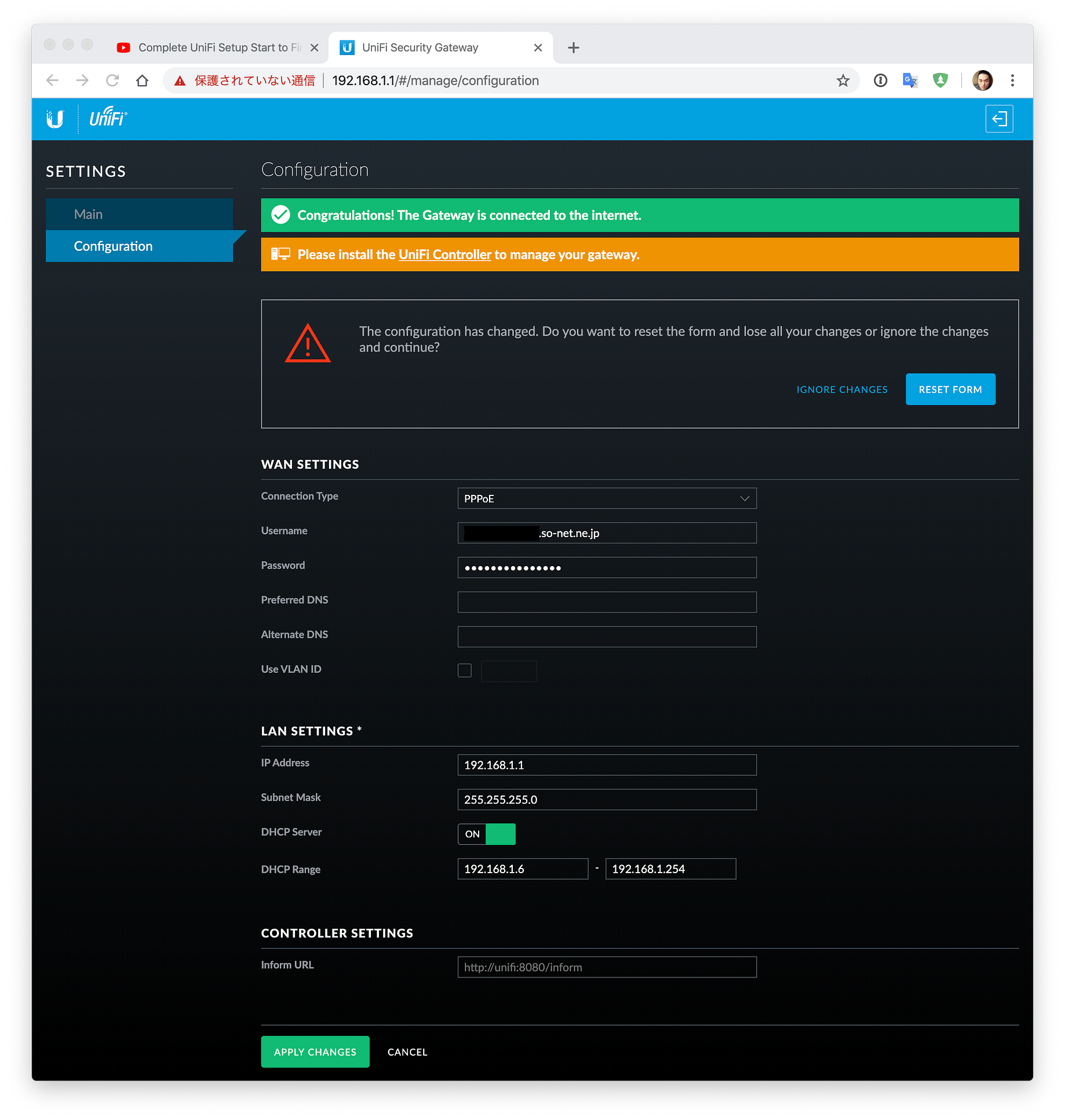1065x1120 pixels.
Task: Toggle the DHCP Server switch
Action: pyautogui.click(x=487, y=834)
